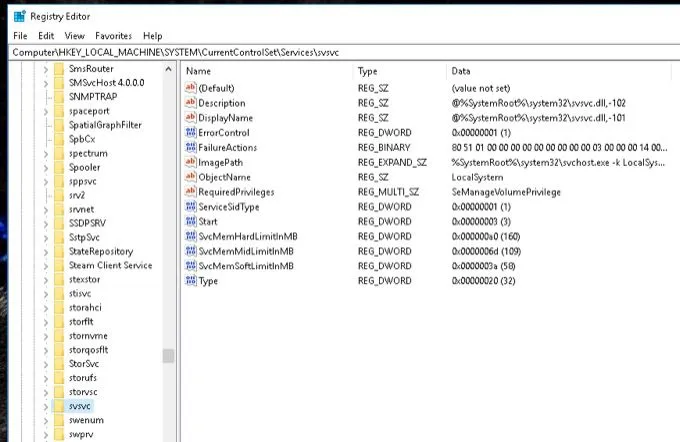The height and width of the screenshot is (442, 680).
Task: Select the FailureActions binary icon
Action: (190, 147)
